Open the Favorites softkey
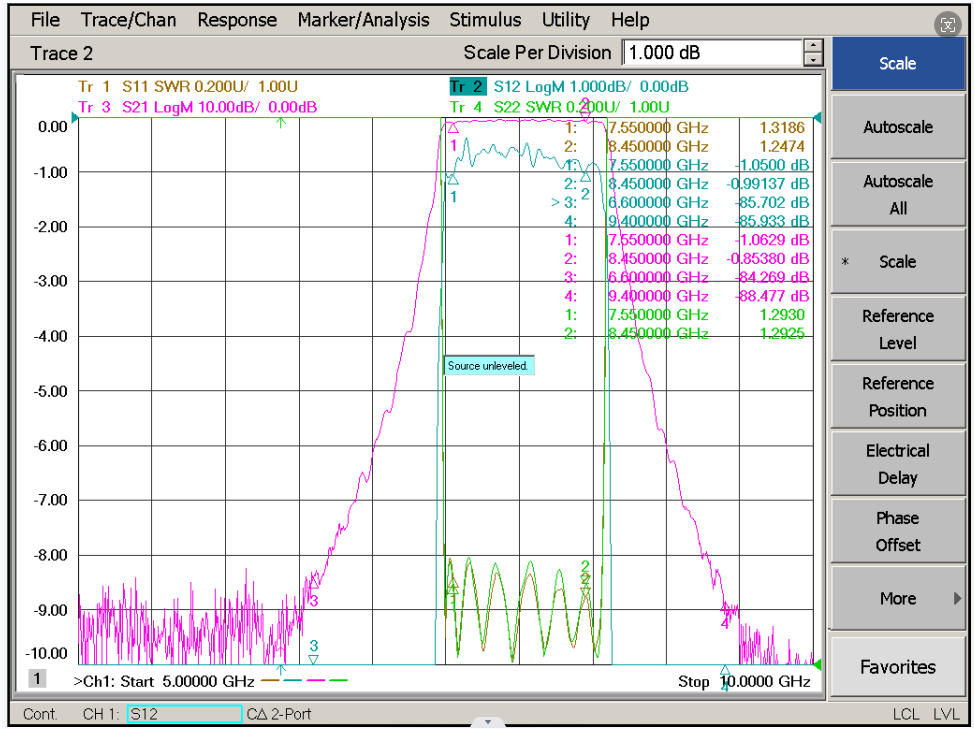974x729 pixels. coord(898,667)
